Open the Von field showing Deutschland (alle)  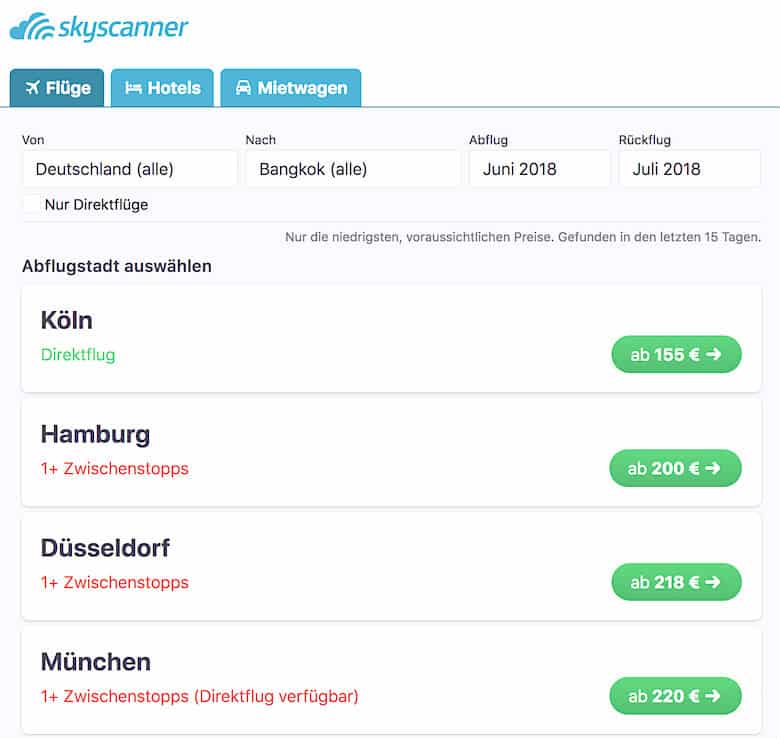click(x=129, y=169)
